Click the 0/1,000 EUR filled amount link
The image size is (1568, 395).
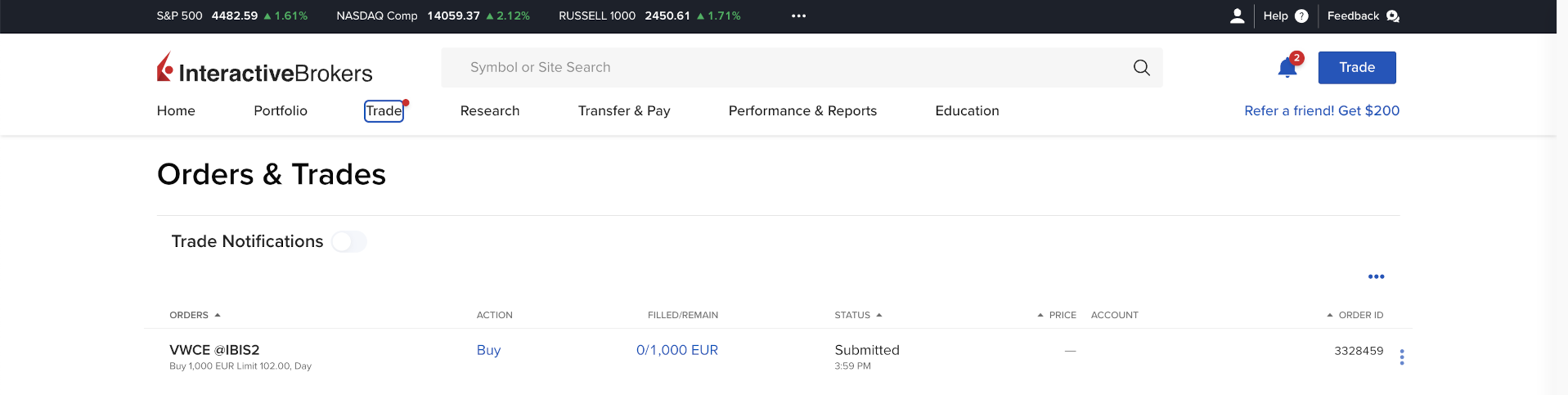point(676,350)
